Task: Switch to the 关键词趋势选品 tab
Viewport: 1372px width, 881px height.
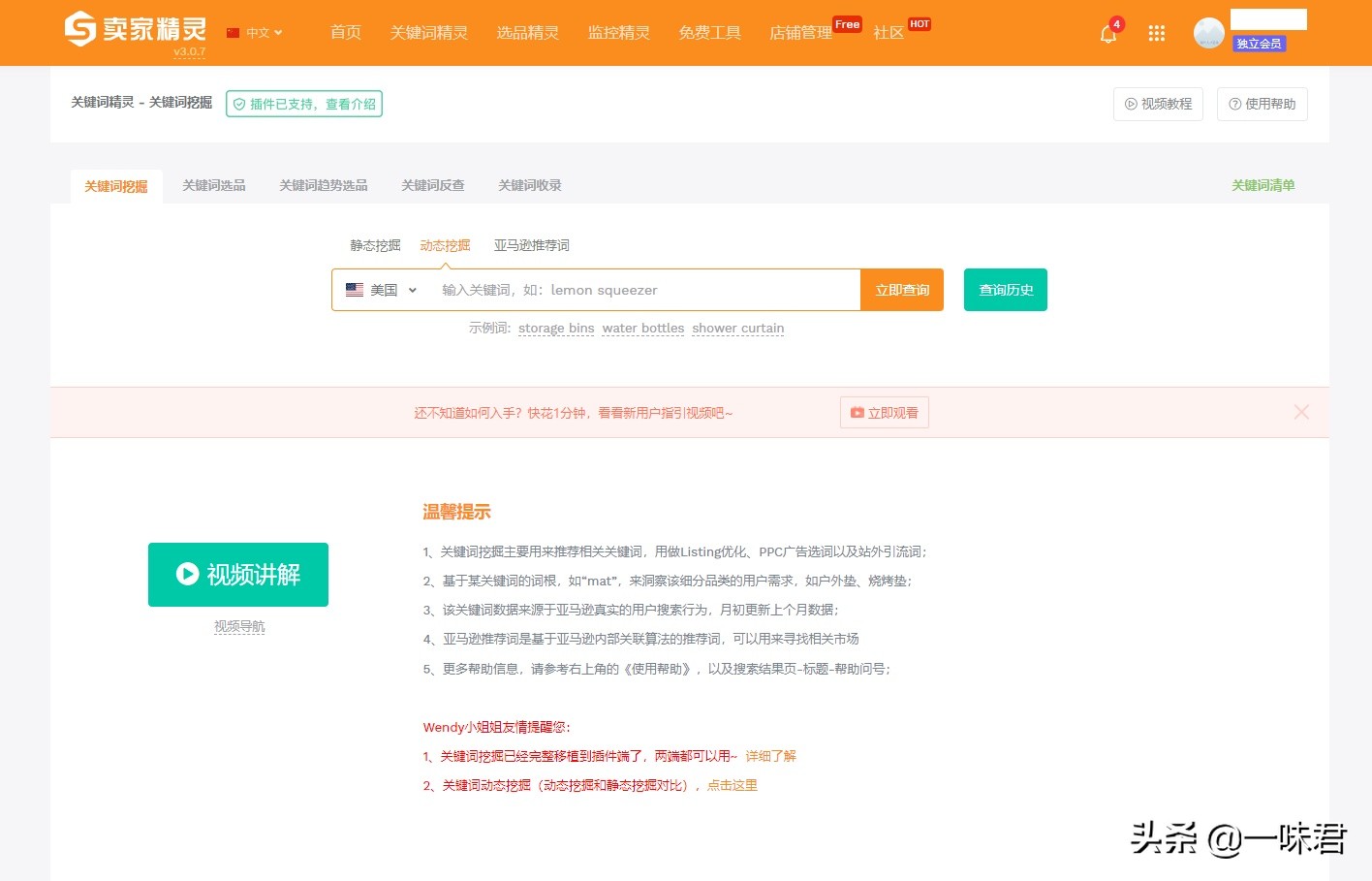Action: coord(324,185)
